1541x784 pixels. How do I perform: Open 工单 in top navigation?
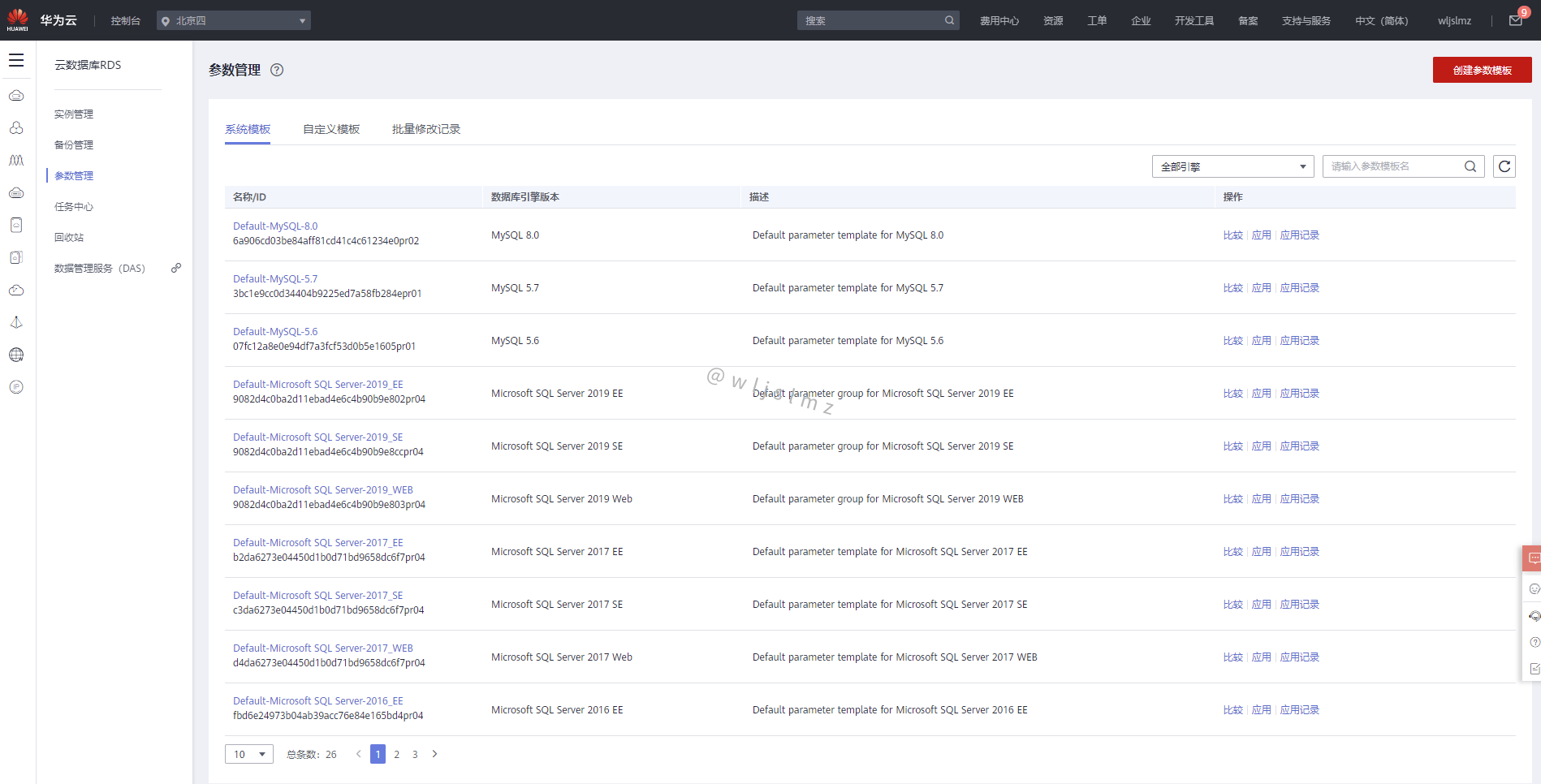pyautogui.click(x=1097, y=20)
